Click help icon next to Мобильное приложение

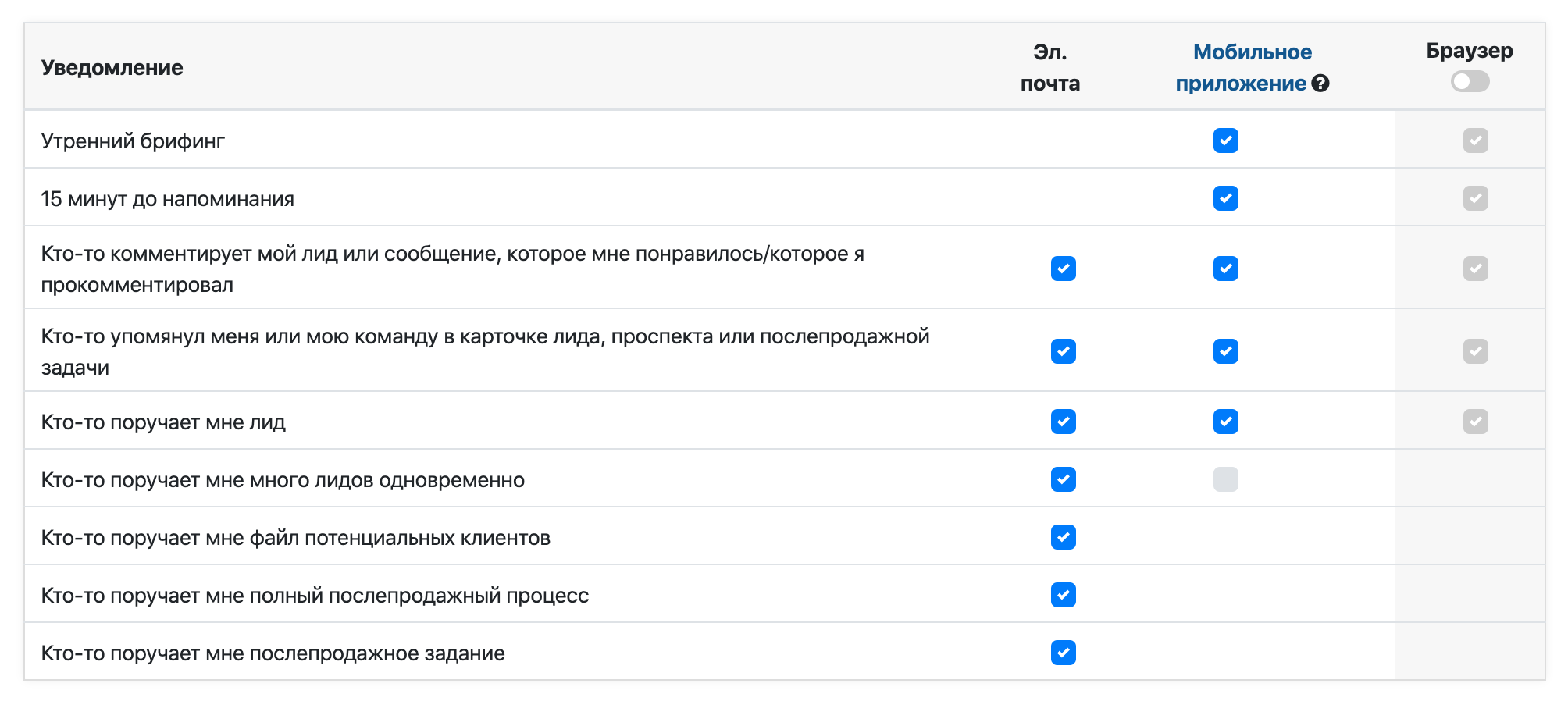[x=1320, y=84]
